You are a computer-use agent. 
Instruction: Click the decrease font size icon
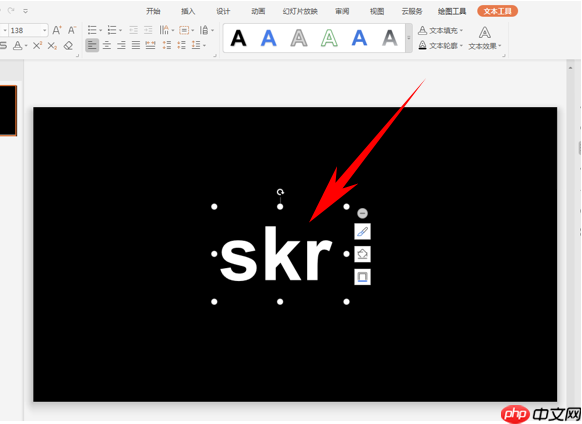(72, 30)
